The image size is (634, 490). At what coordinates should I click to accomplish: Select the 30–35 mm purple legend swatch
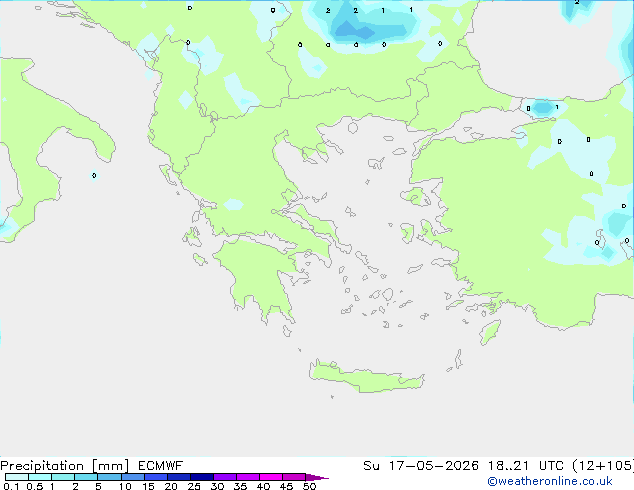click(224, 477)
